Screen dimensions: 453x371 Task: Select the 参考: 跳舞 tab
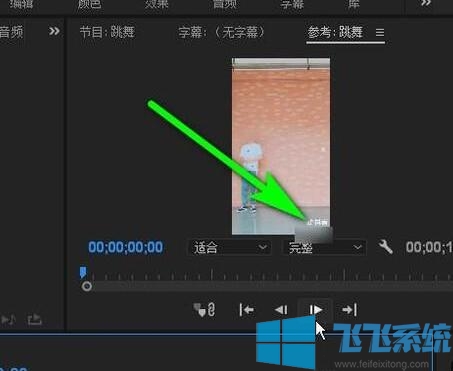335,32
